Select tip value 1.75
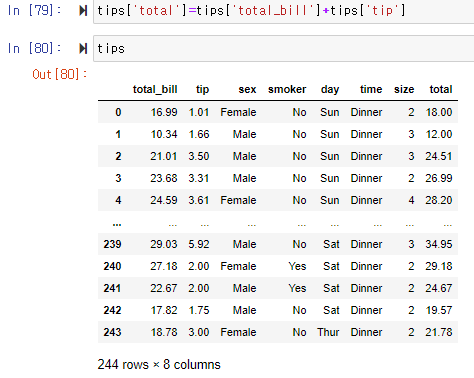The width and height of the screenshot is (474, 378). pyautogui.click(x=199, y=310)
